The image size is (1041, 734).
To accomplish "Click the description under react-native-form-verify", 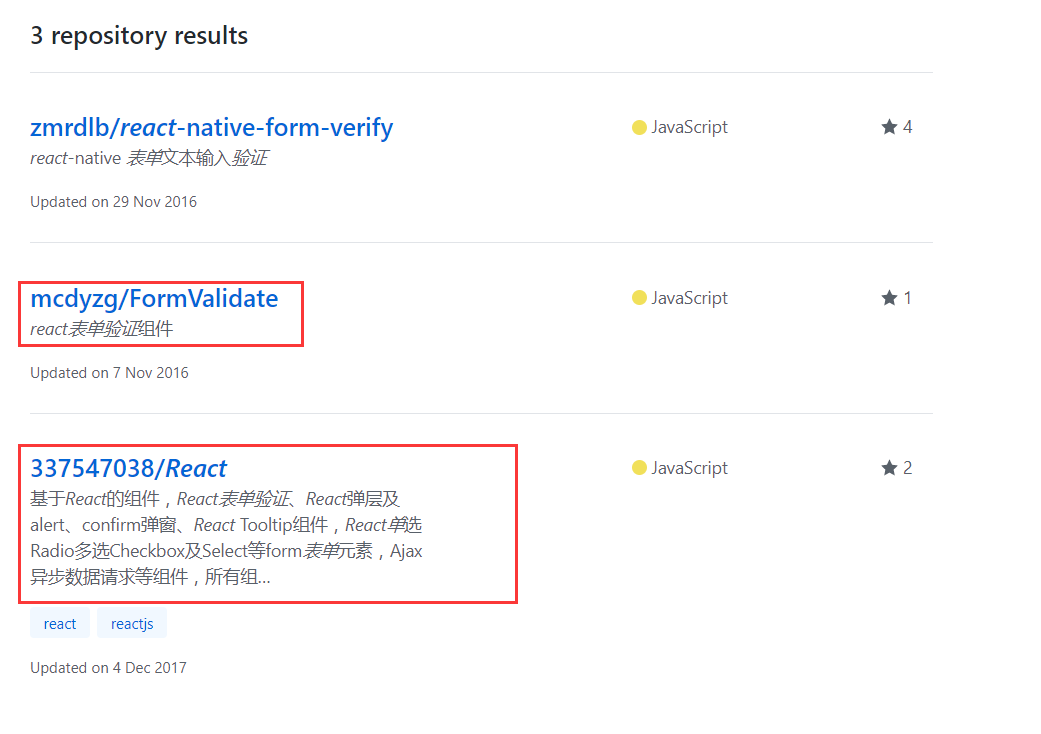I will (x=148, y=158).
